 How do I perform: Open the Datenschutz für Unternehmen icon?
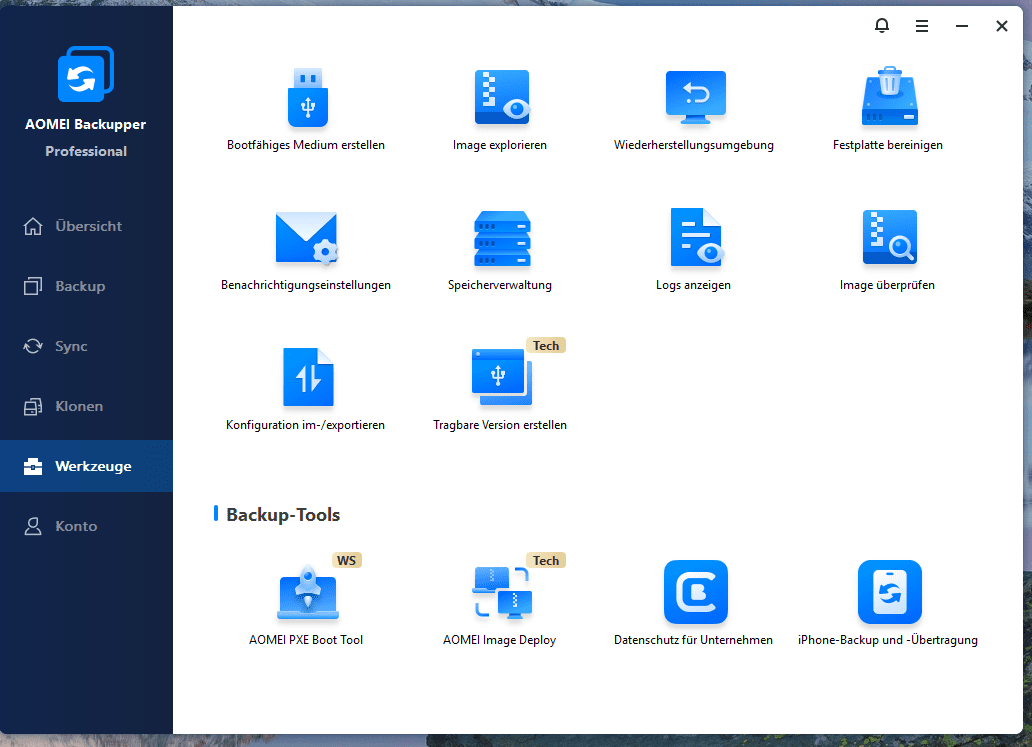(x=696, y=592)
